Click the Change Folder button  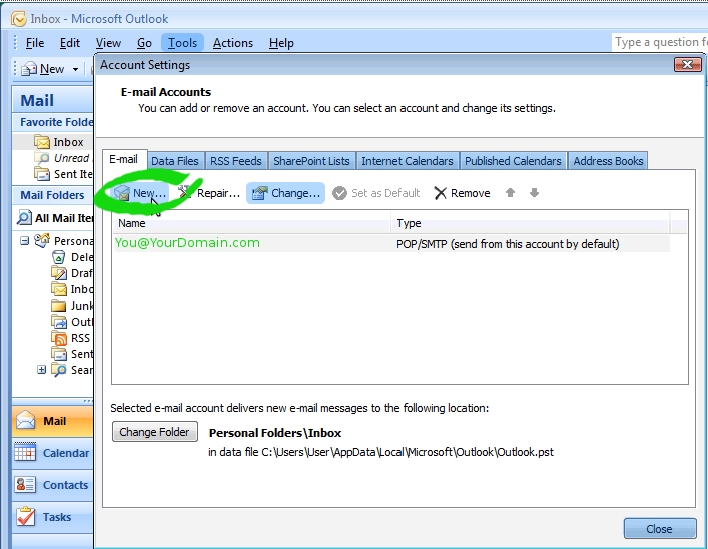coord(154,432)
